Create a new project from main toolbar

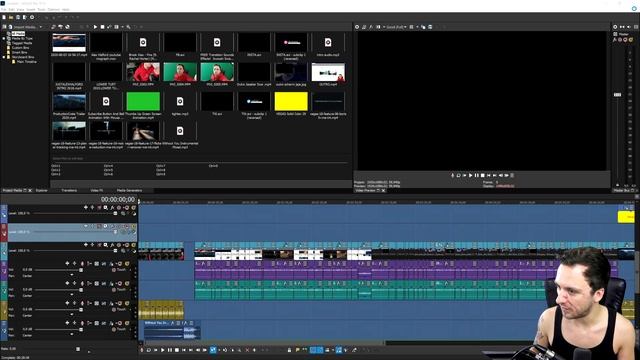tap(4, 17)
